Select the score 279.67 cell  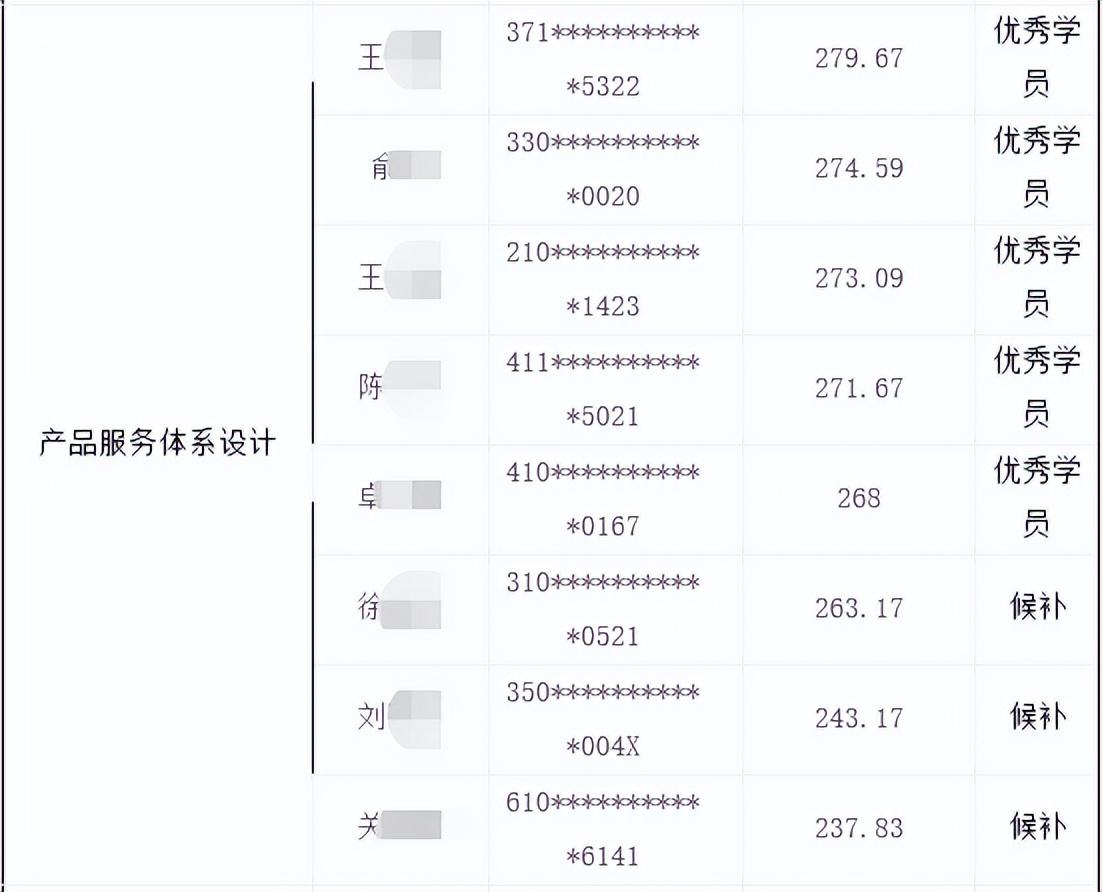pos(858,59)
